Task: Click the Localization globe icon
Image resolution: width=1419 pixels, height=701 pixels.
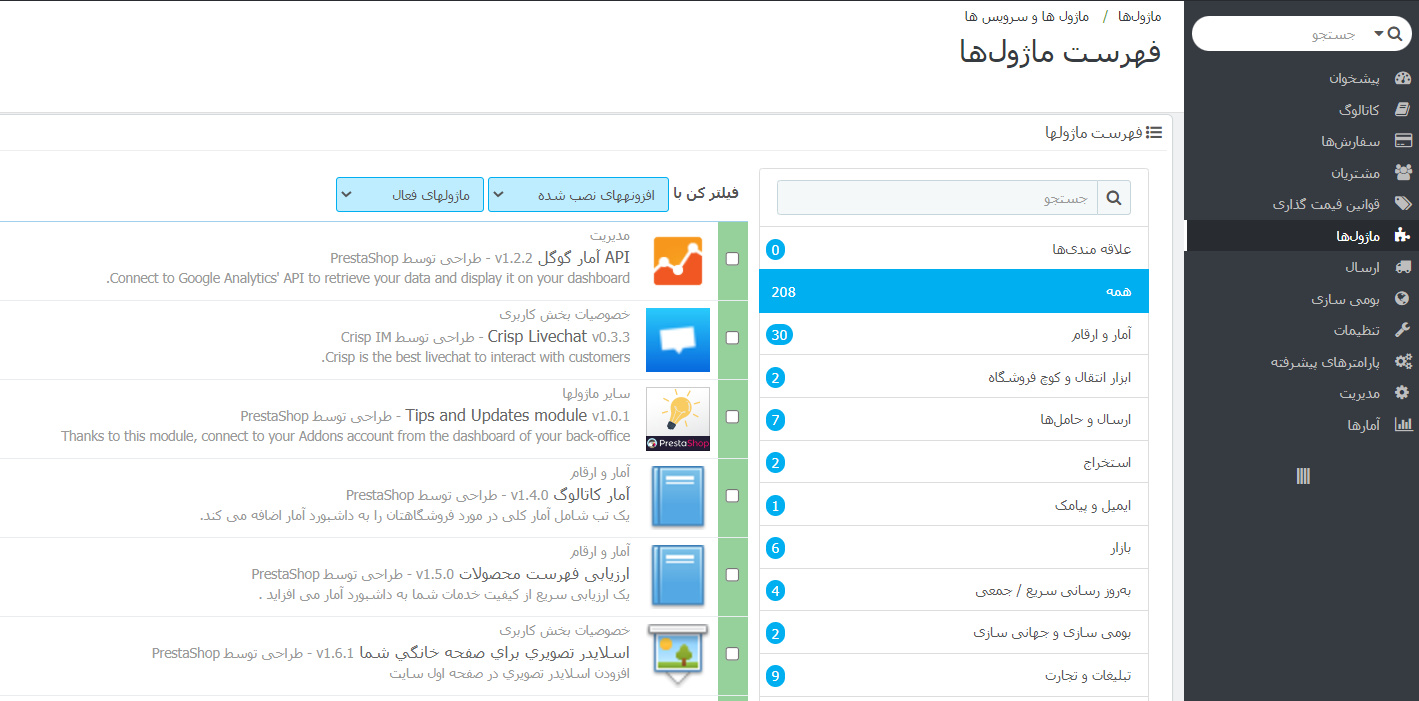Action: pos(1403,298)
